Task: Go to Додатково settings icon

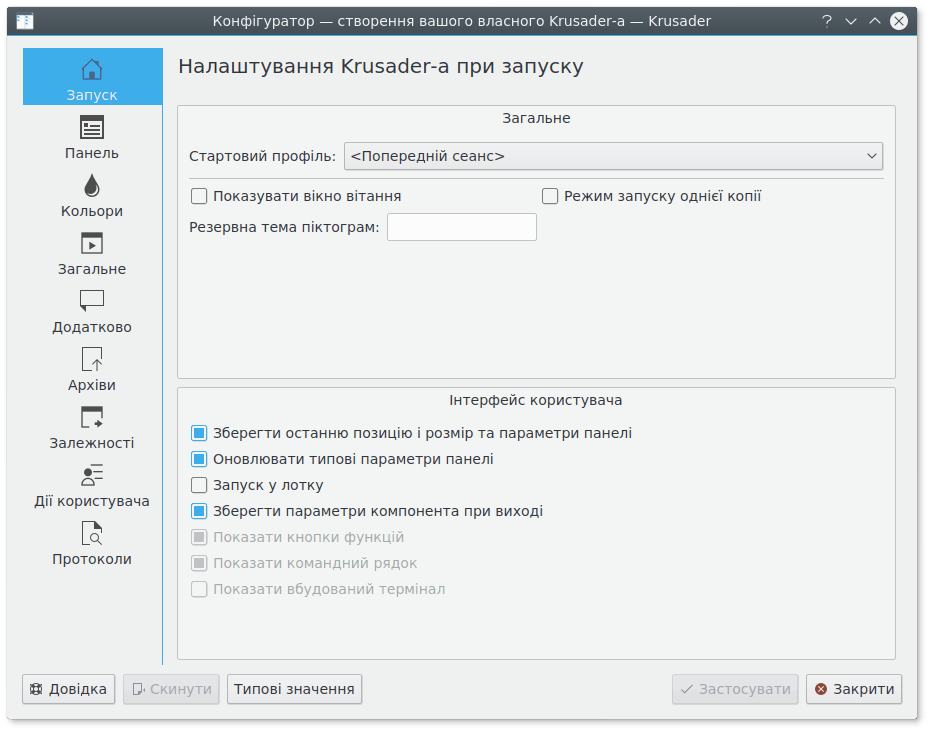Action: point(92,302)
